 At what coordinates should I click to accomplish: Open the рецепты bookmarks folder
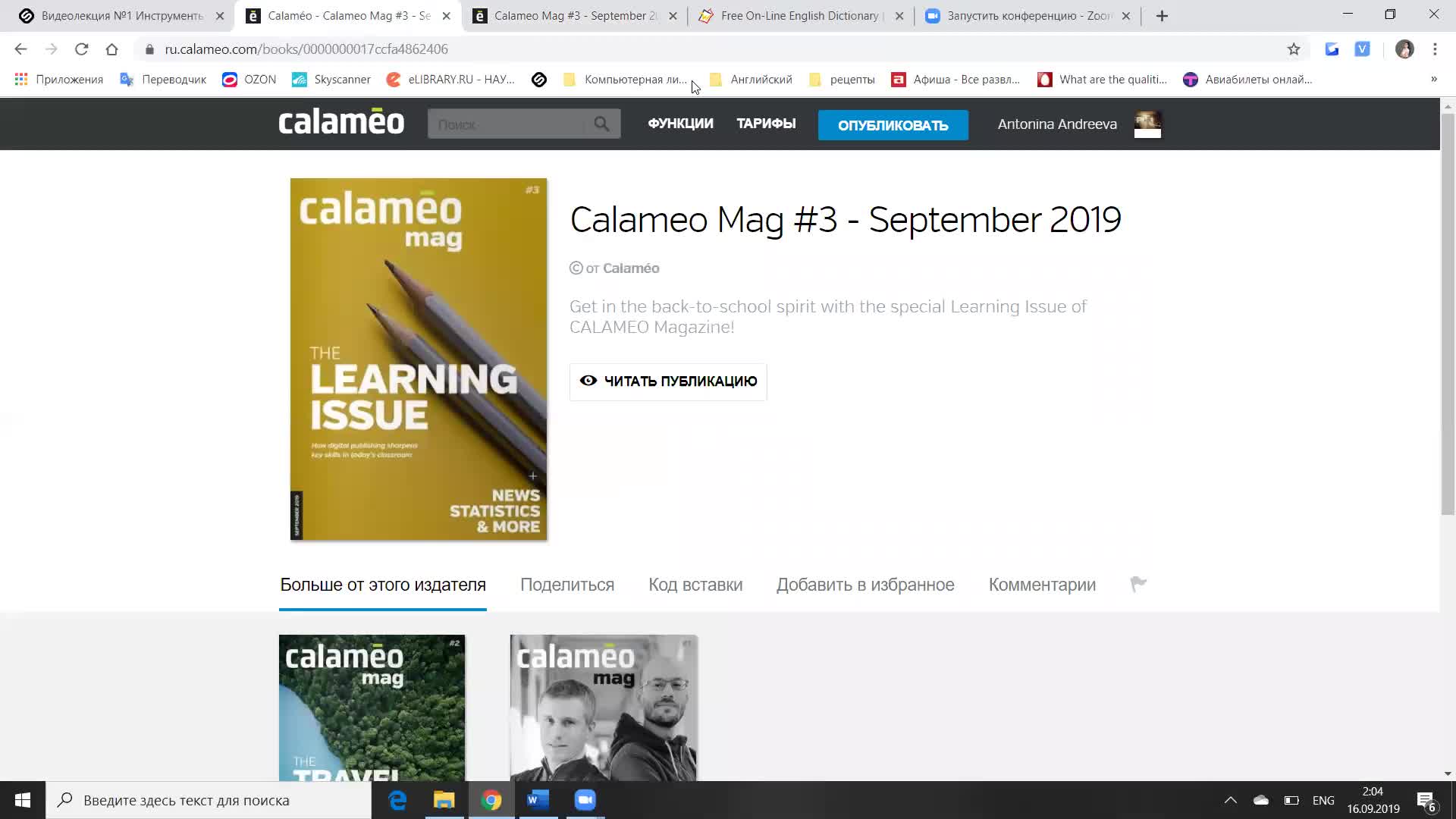point(842,80)
